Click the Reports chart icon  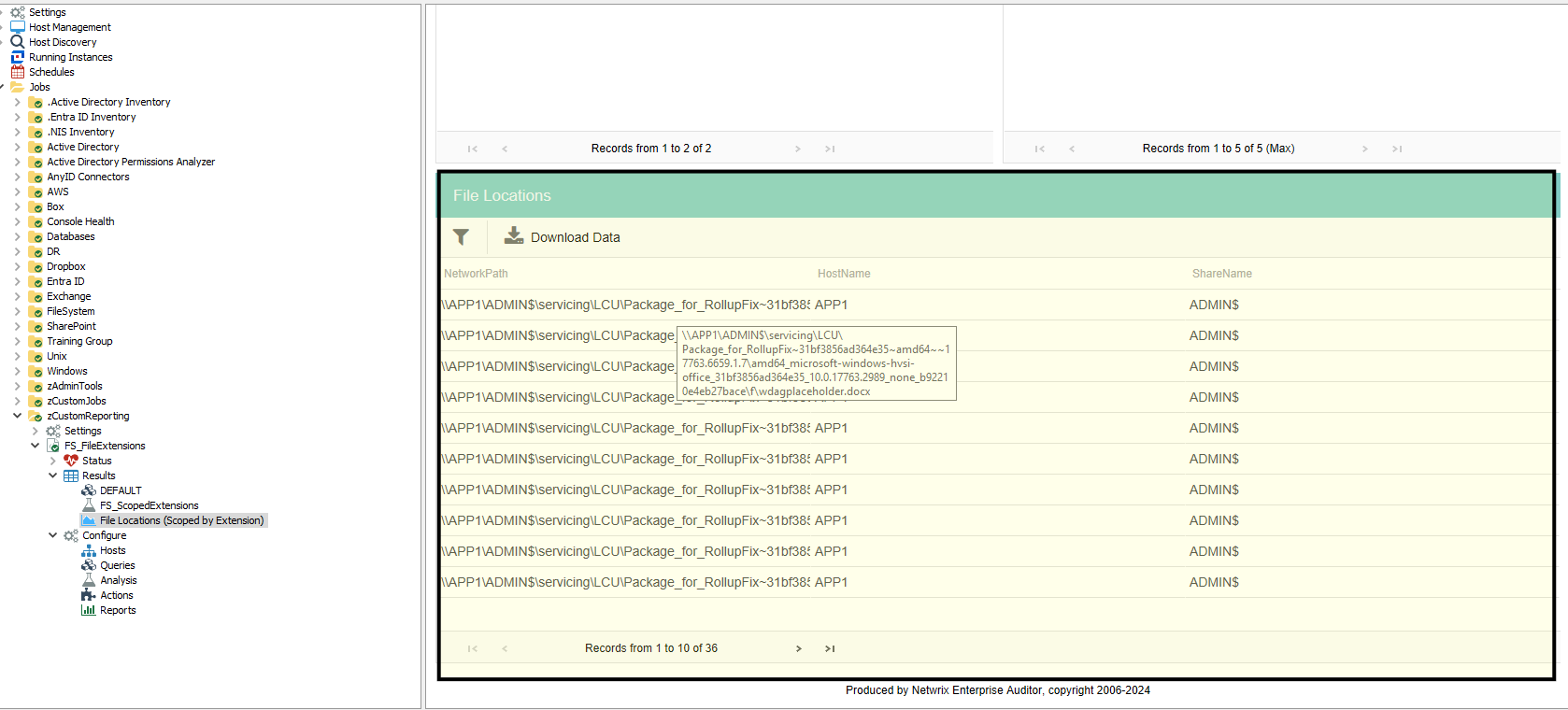tap(89, 610)
